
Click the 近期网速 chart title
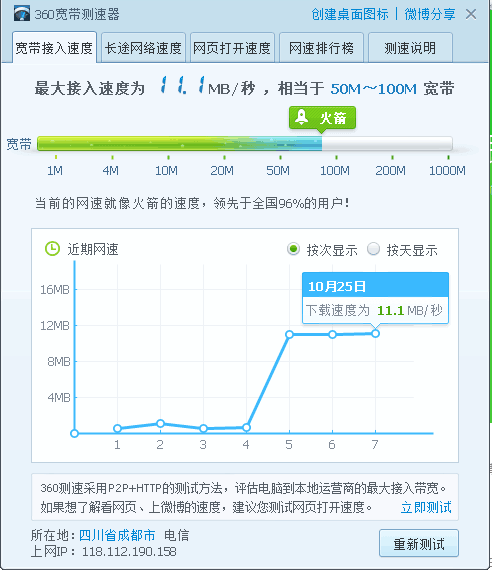93,249
